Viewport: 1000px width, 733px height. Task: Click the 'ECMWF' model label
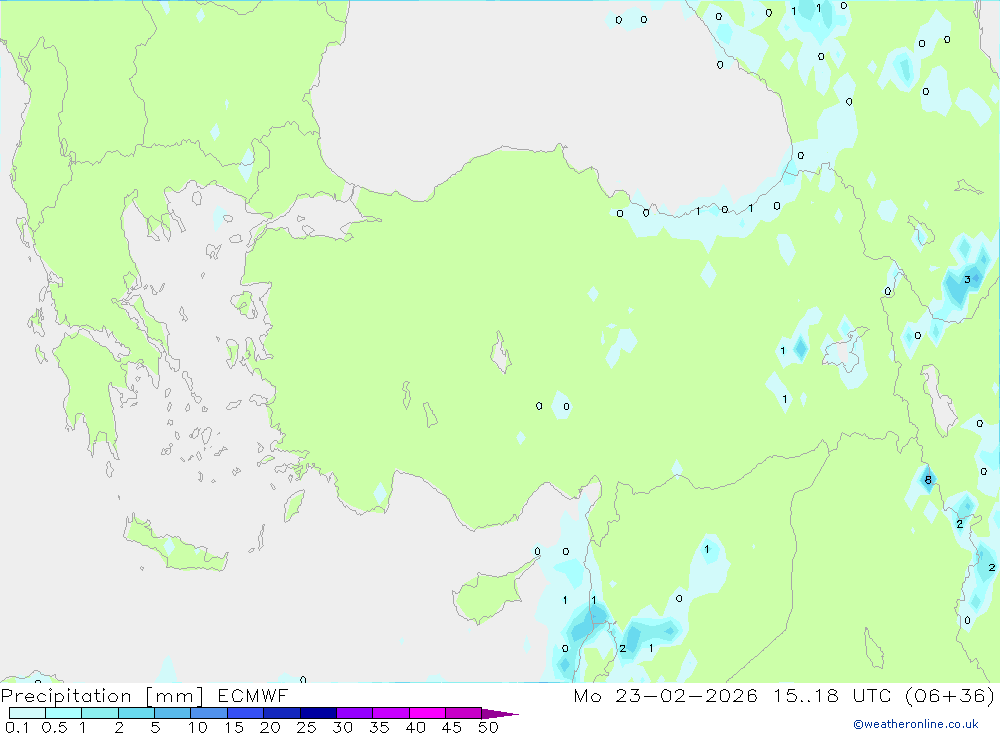click(253, 695)
